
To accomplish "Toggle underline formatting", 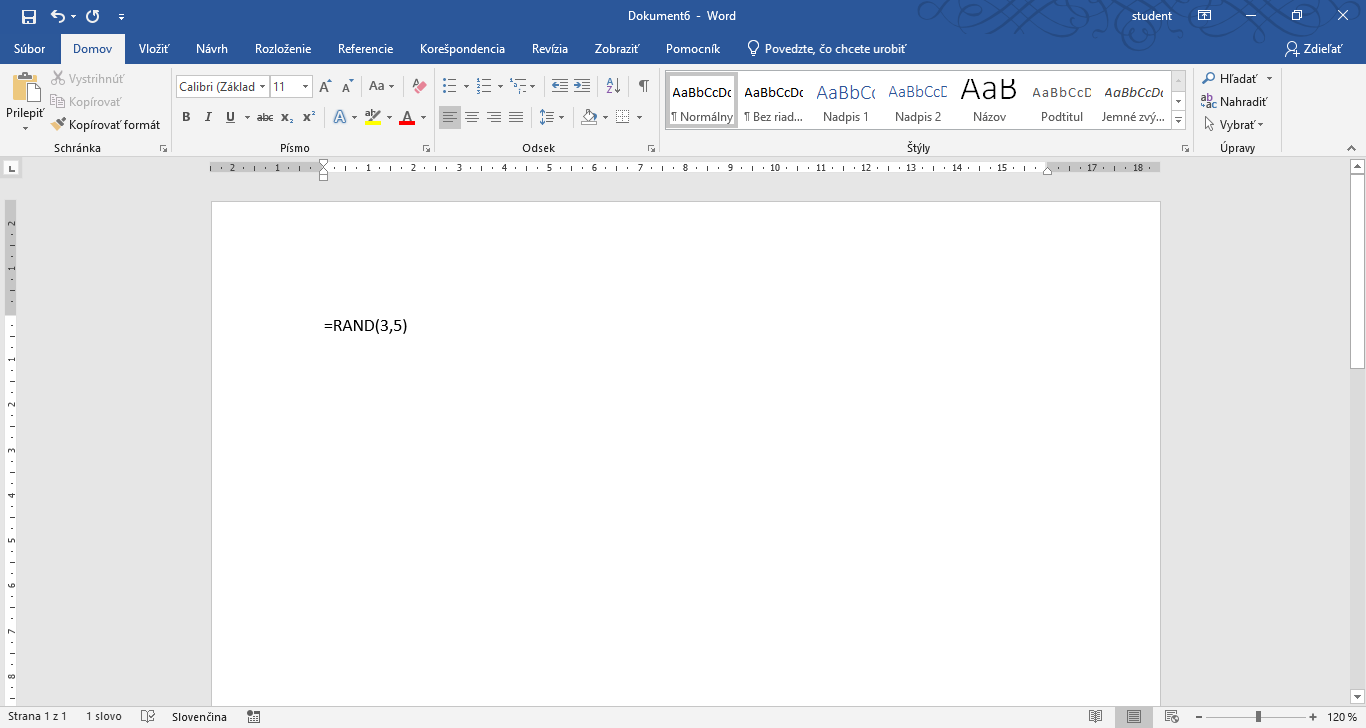I will coord(230,117).
